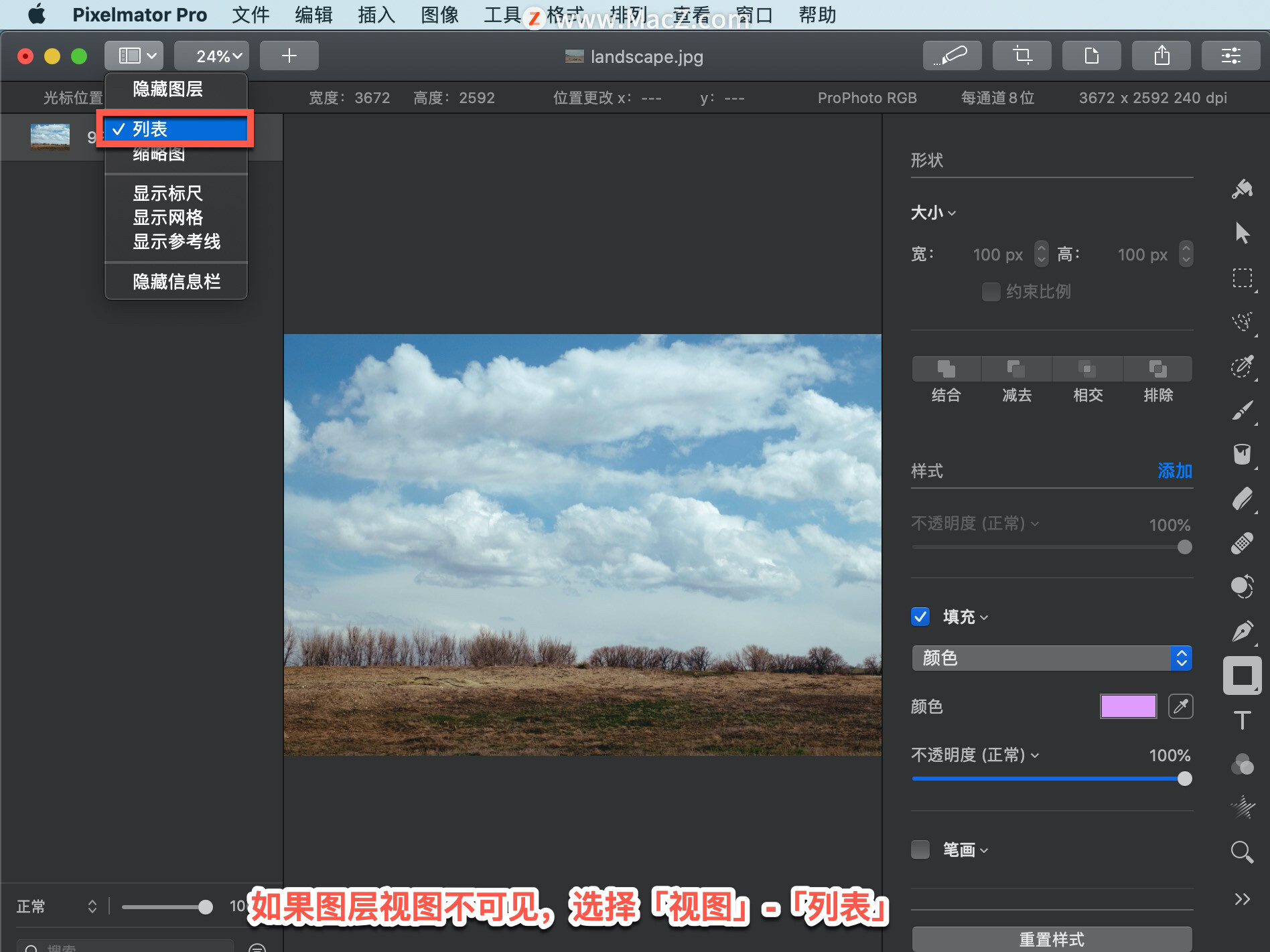Click the document export toolbar icon
The height and width of the screenshot is (952, 1270).
coord(1091,56)
